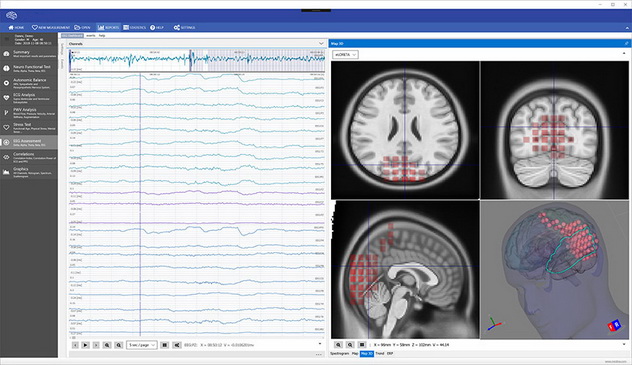Click the 3D head model view
Image resolution: width=632 pixels, height=365 pixels.
coord(554,270)
